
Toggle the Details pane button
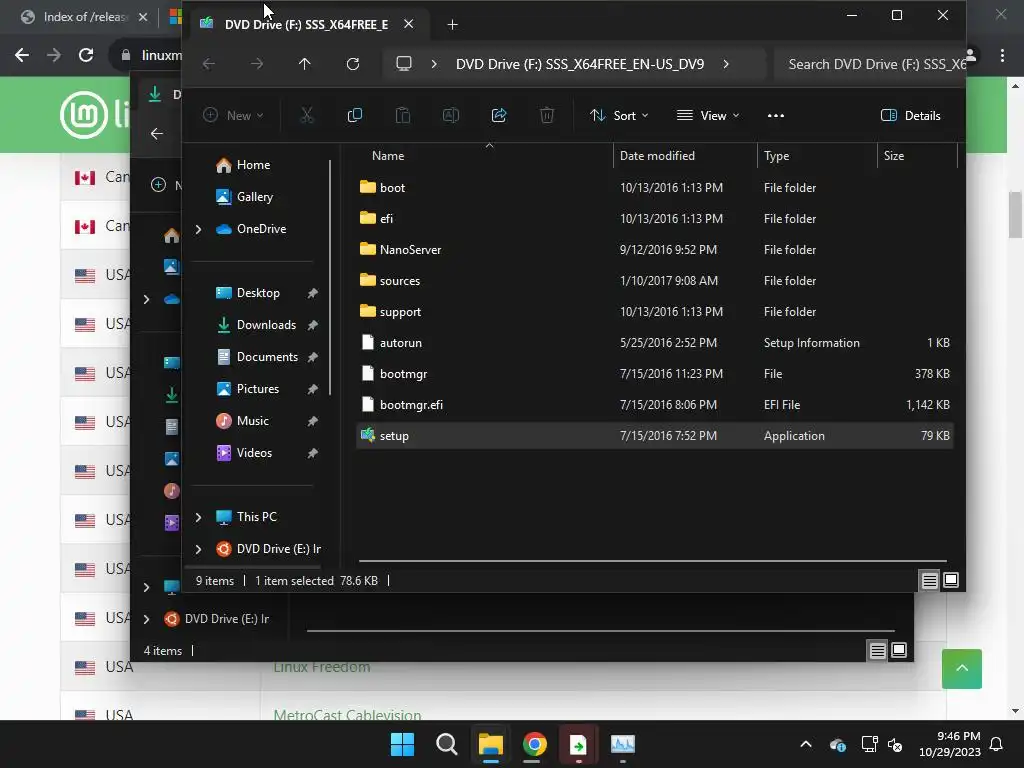910,116
